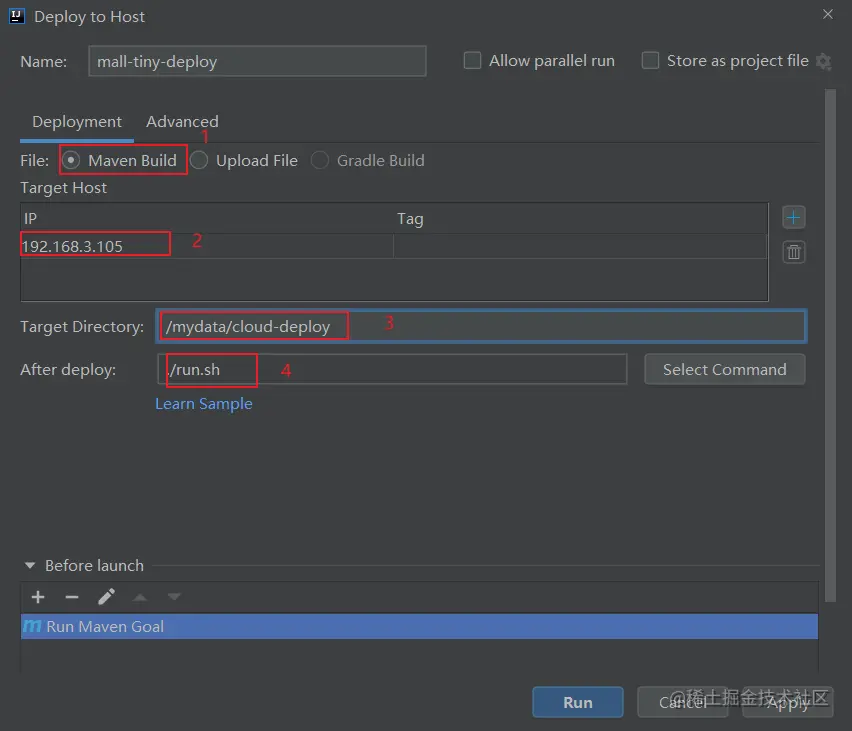
Task: Click the Apply button
Action: (x=787, y=702)
